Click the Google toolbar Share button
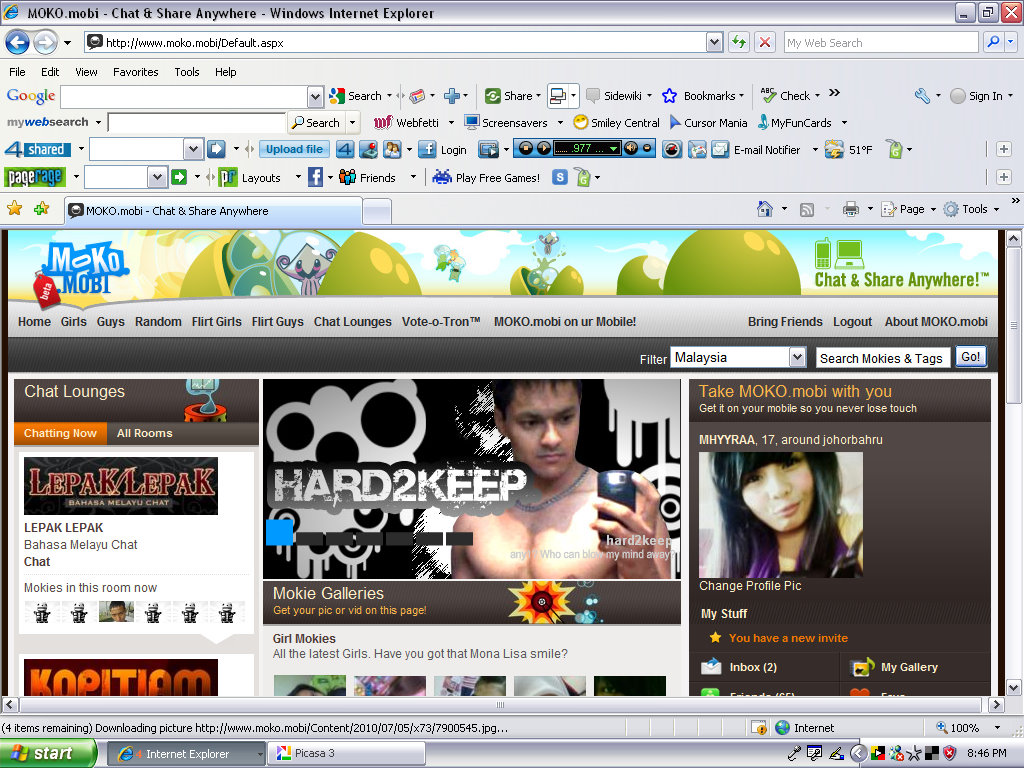The width and height of the screenshot is (1024, 768). [x=513, y=96]
